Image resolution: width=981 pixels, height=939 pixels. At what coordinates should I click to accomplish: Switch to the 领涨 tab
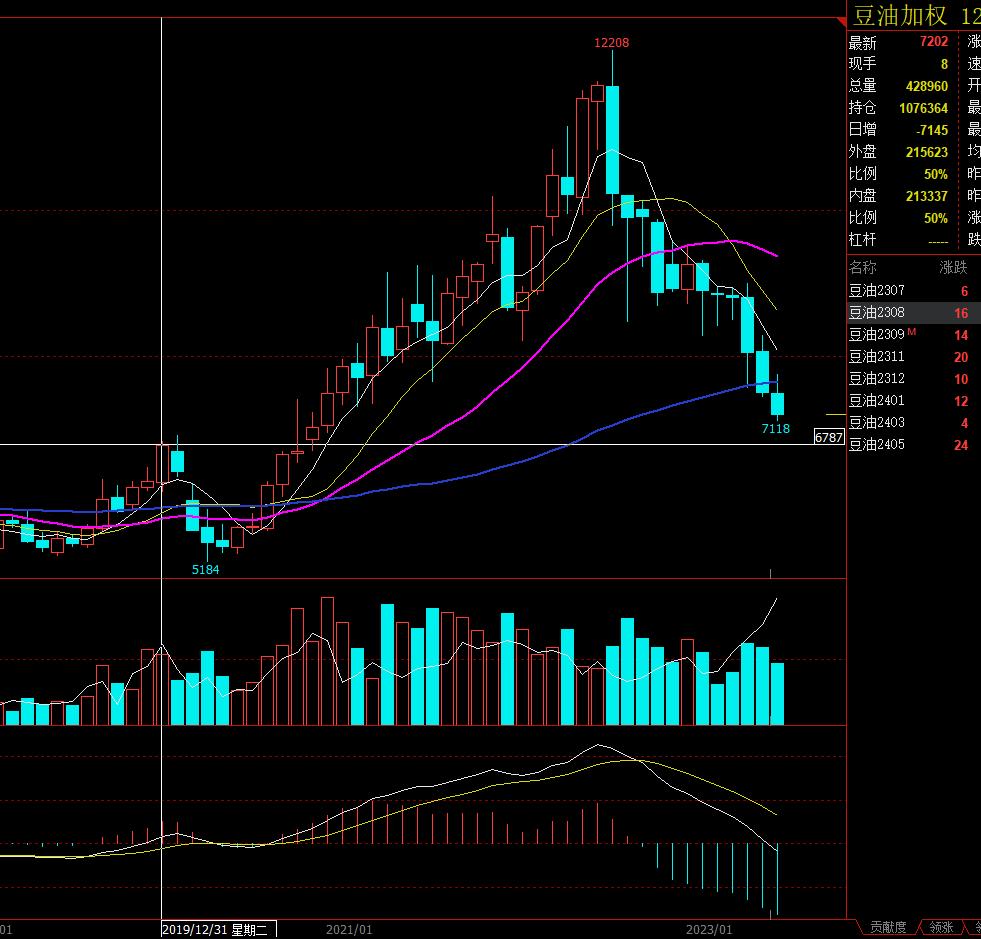click(x=939, y=928)
